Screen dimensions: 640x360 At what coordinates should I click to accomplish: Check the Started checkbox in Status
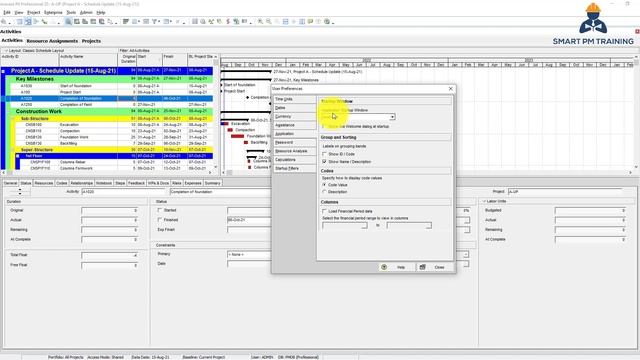click(160, 210)
